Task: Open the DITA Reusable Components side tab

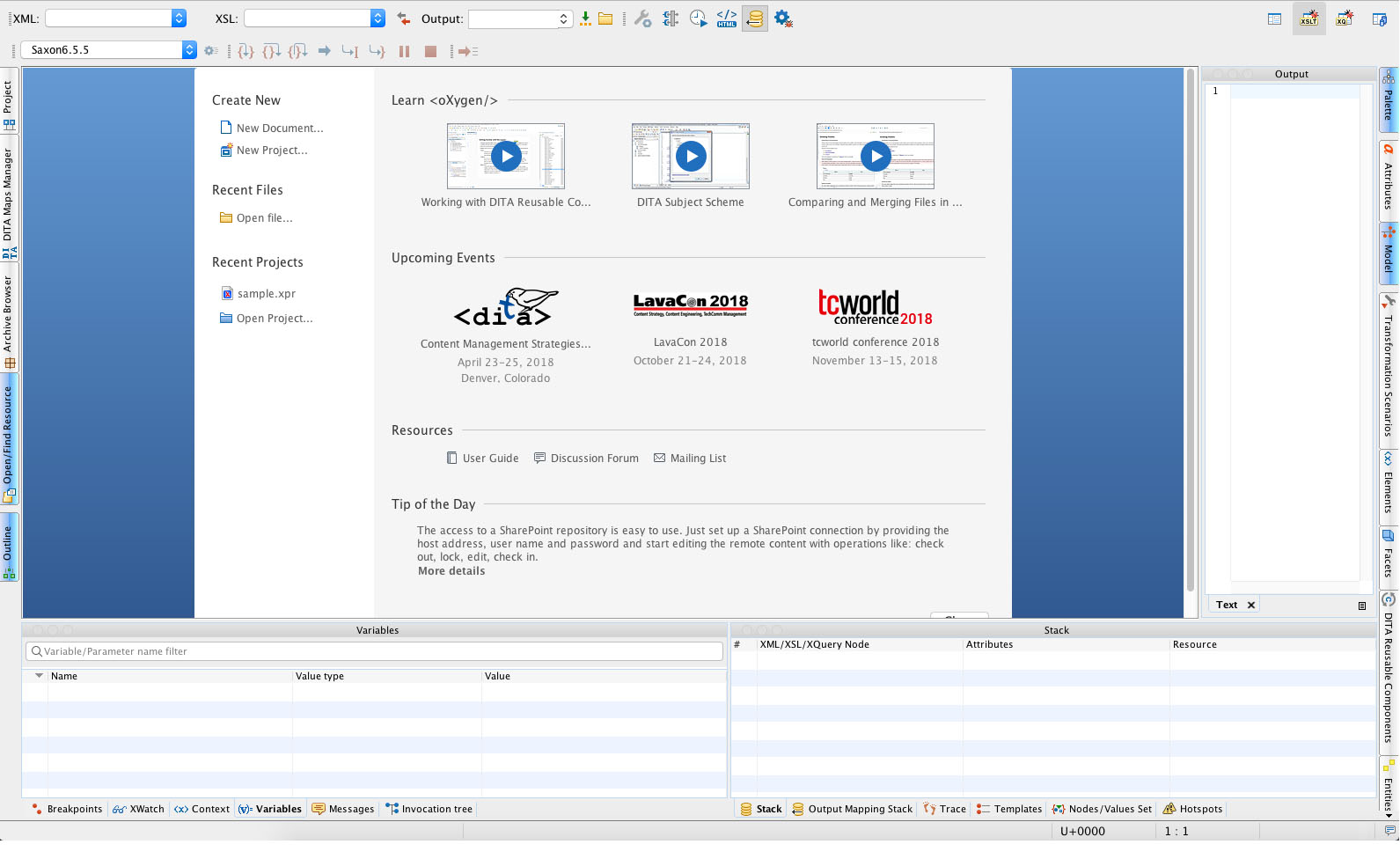Action: (1389, 671)
